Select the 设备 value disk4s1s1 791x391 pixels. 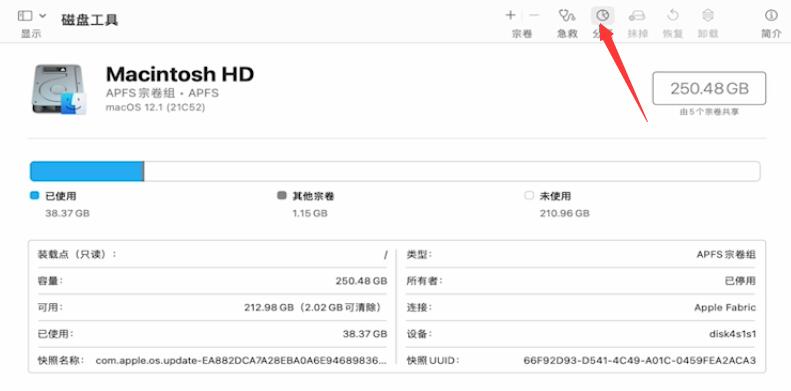coord(732,333)
